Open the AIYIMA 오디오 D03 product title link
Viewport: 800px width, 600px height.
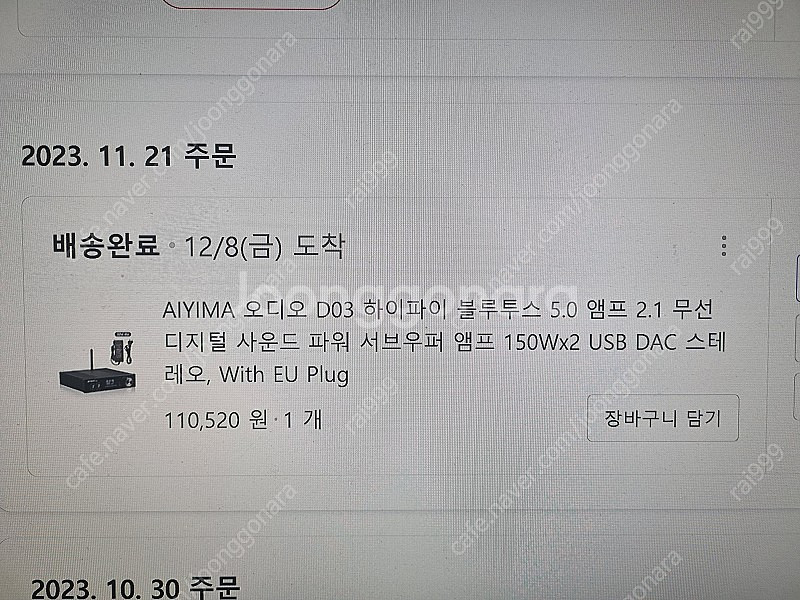tap(444, 342)
